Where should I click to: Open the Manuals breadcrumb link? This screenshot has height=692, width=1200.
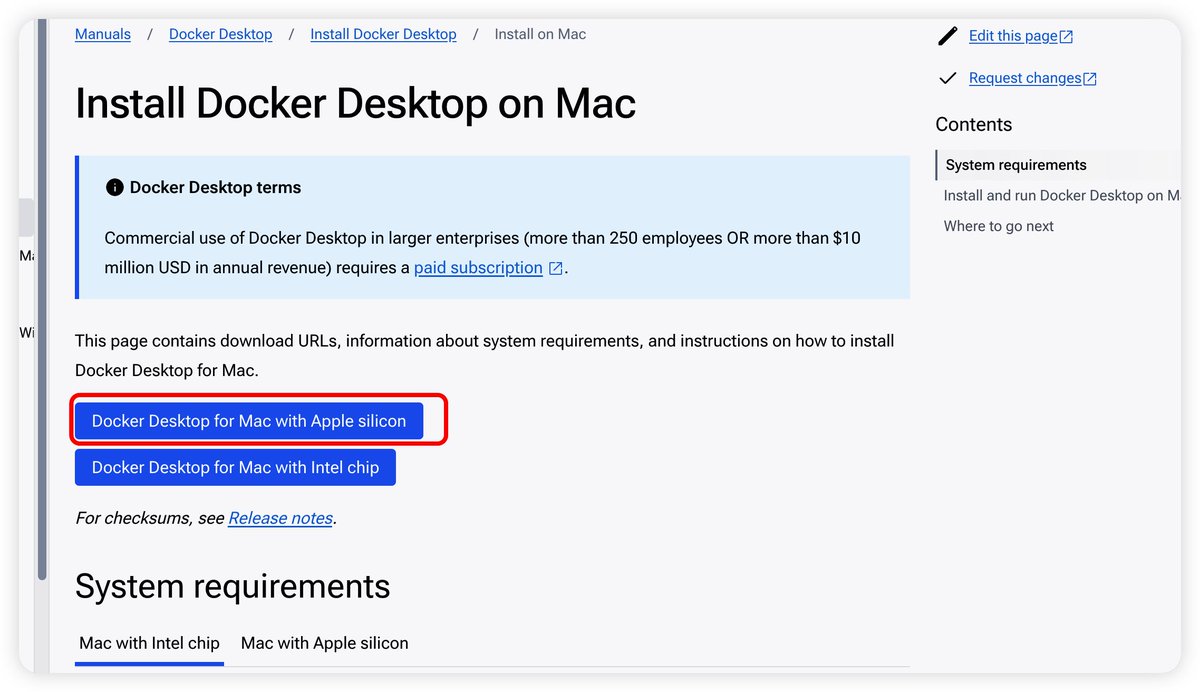click(x=103, y=34)
